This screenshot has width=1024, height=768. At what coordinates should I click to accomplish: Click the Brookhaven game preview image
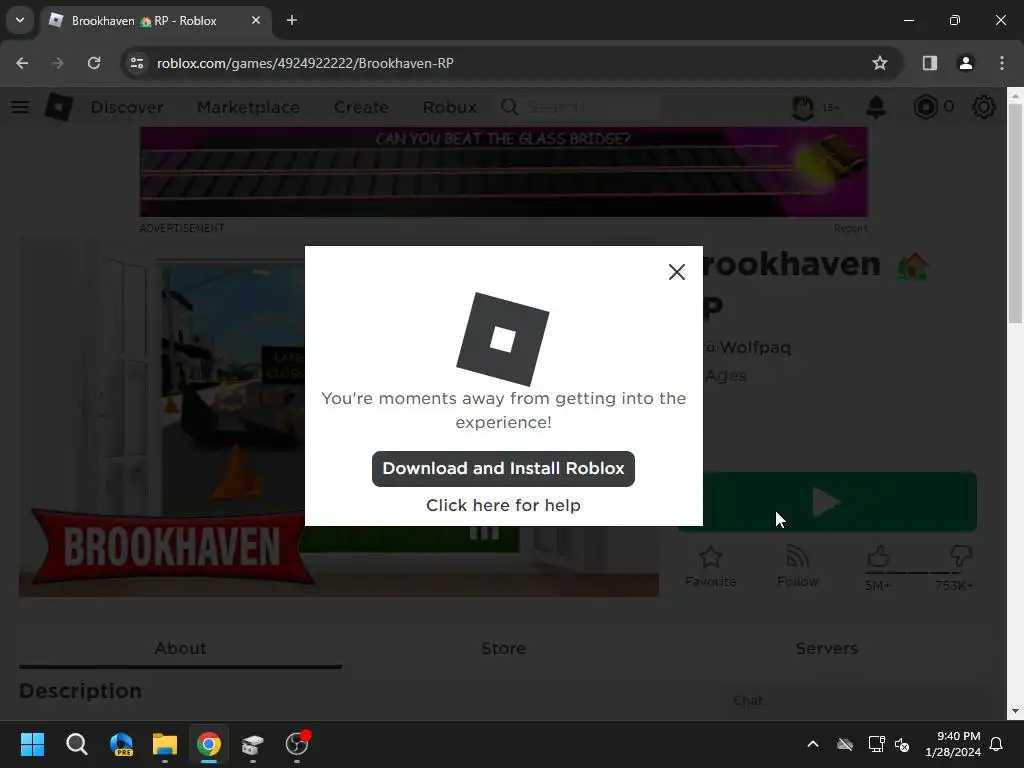click(338, 418)
